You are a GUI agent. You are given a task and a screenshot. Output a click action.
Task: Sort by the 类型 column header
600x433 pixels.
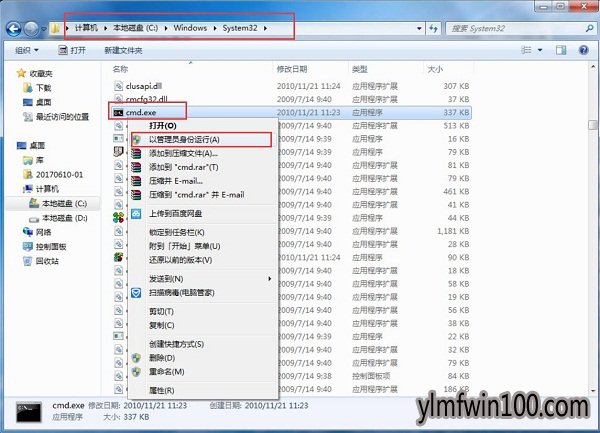359,69
